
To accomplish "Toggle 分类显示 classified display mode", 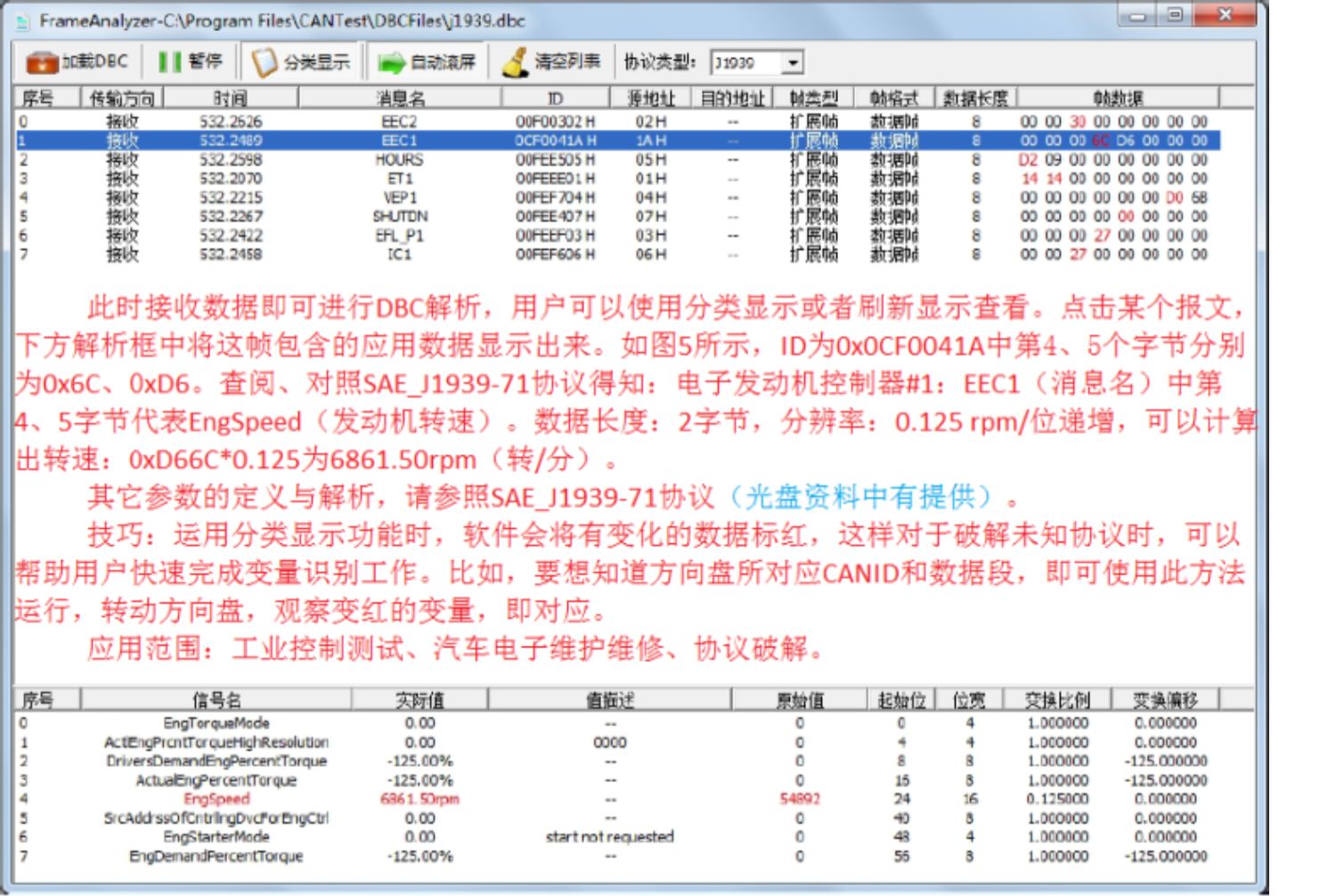I will tap(301, 61).
